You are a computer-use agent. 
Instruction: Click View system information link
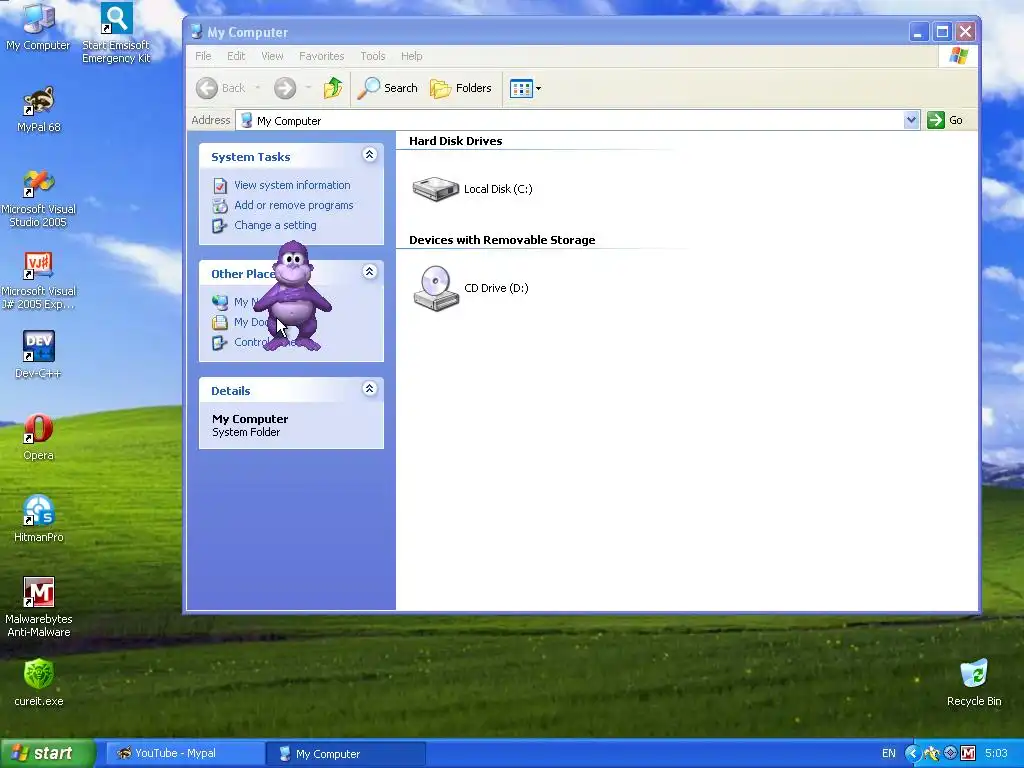(292, 185)
